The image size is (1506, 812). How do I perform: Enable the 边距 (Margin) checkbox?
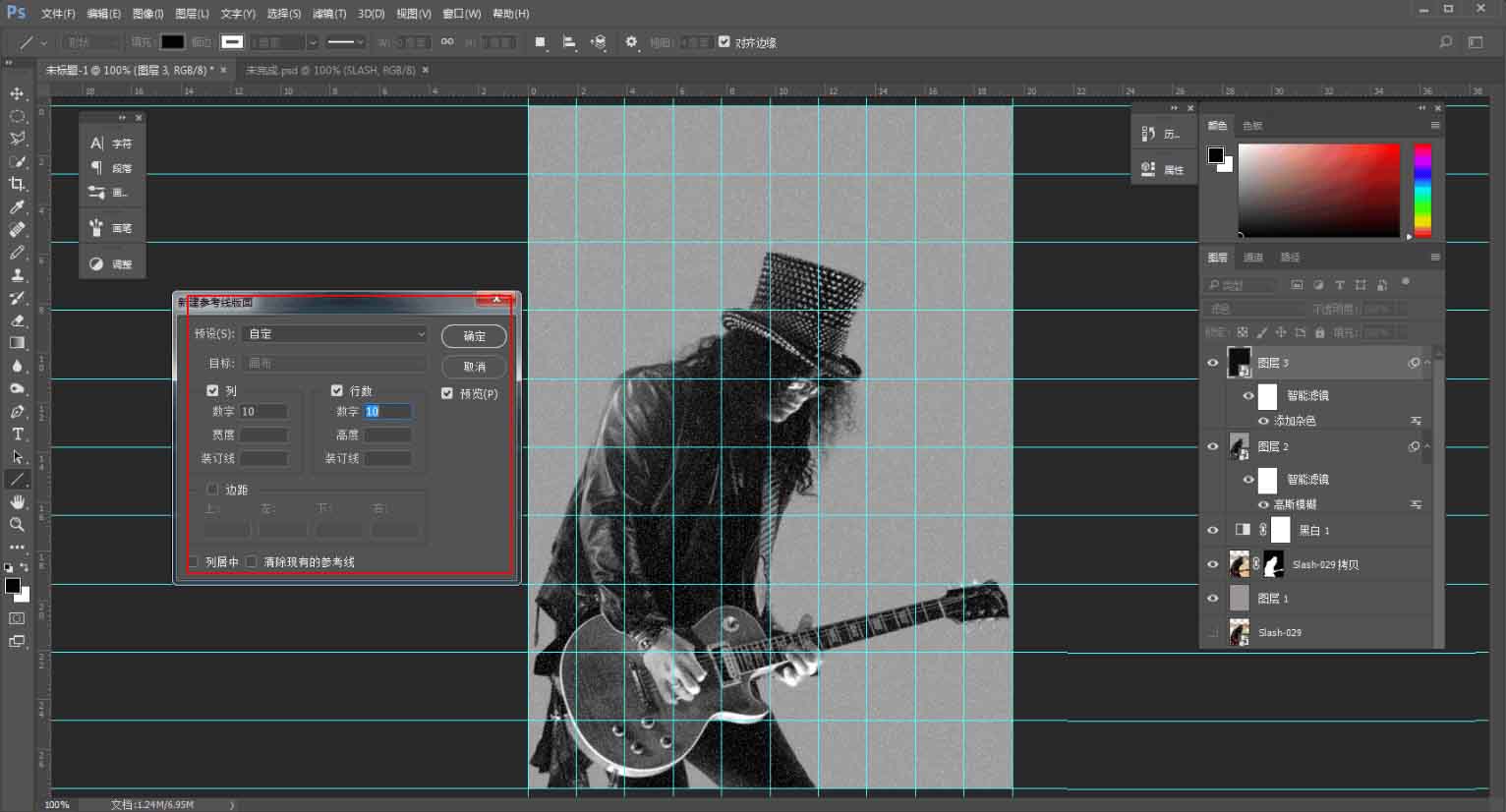(212, 489)
